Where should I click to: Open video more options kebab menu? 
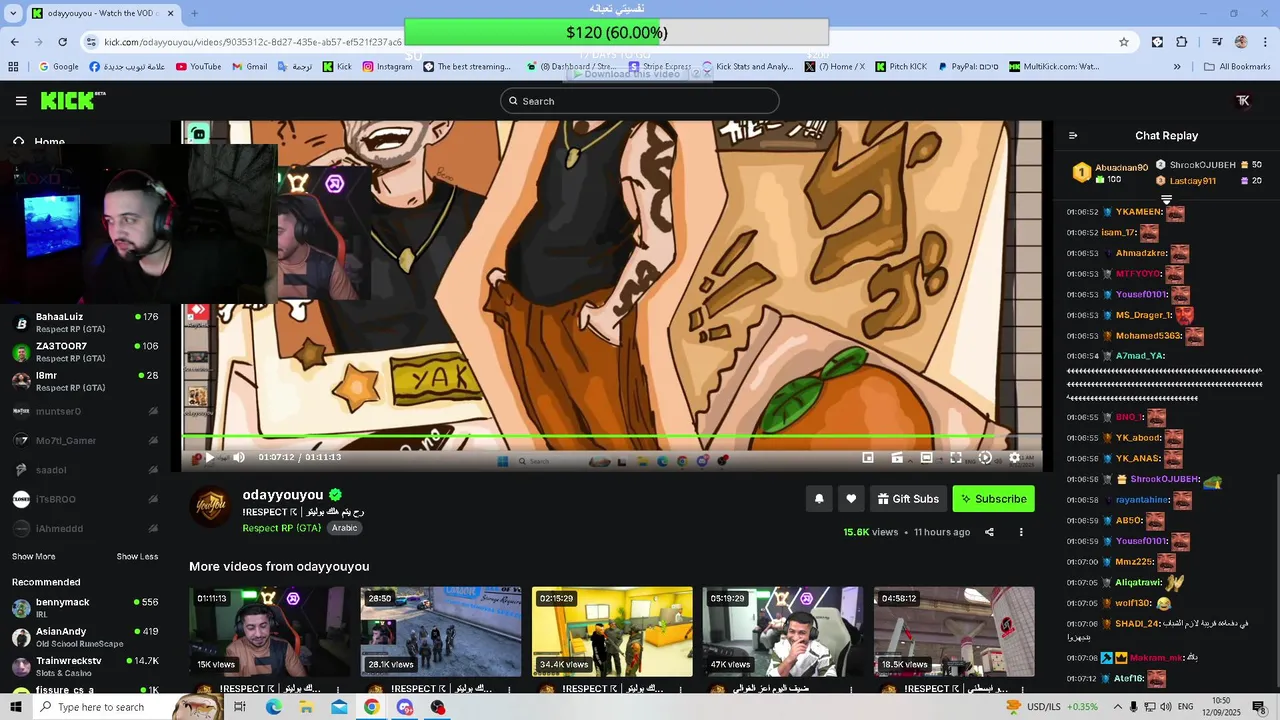point(1021,532)
